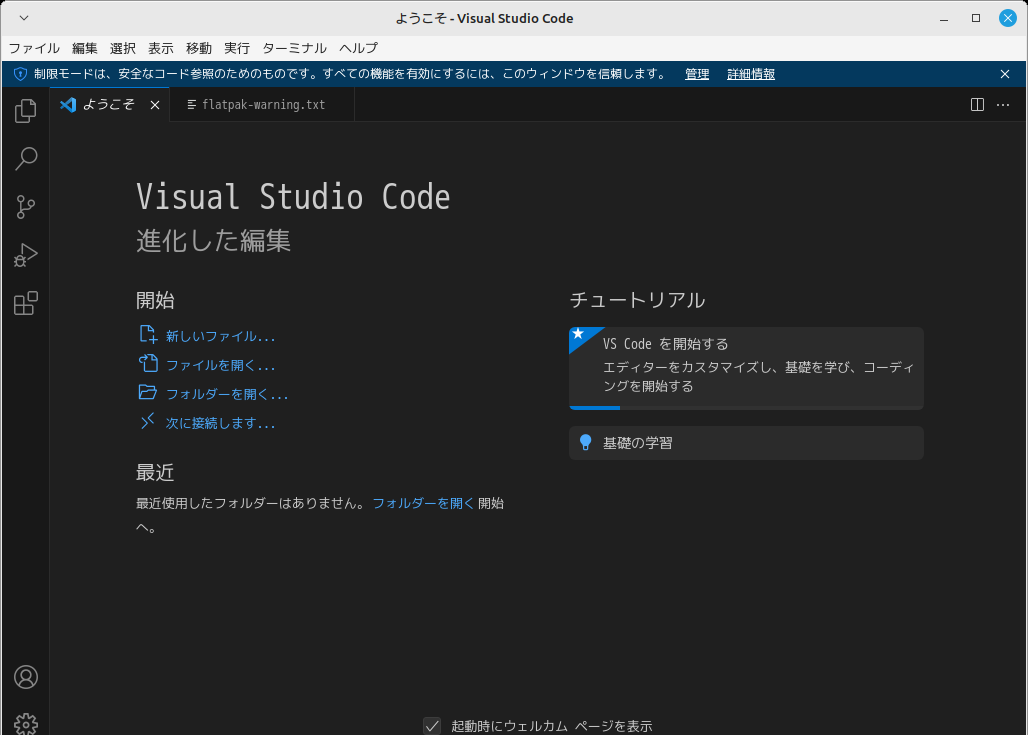
Task: Click the new file icon beside 新しいファイル
Action: tap(148, 334)
